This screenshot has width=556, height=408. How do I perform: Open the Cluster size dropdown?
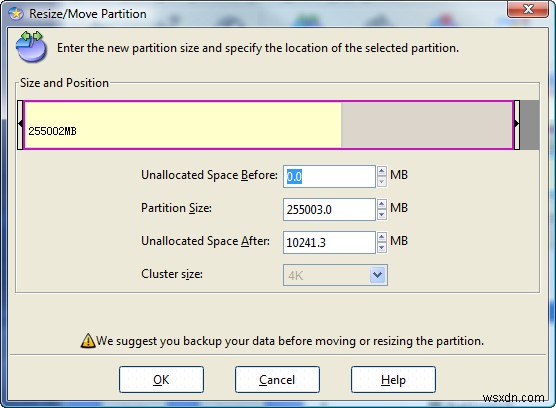(x=377, y=275)
